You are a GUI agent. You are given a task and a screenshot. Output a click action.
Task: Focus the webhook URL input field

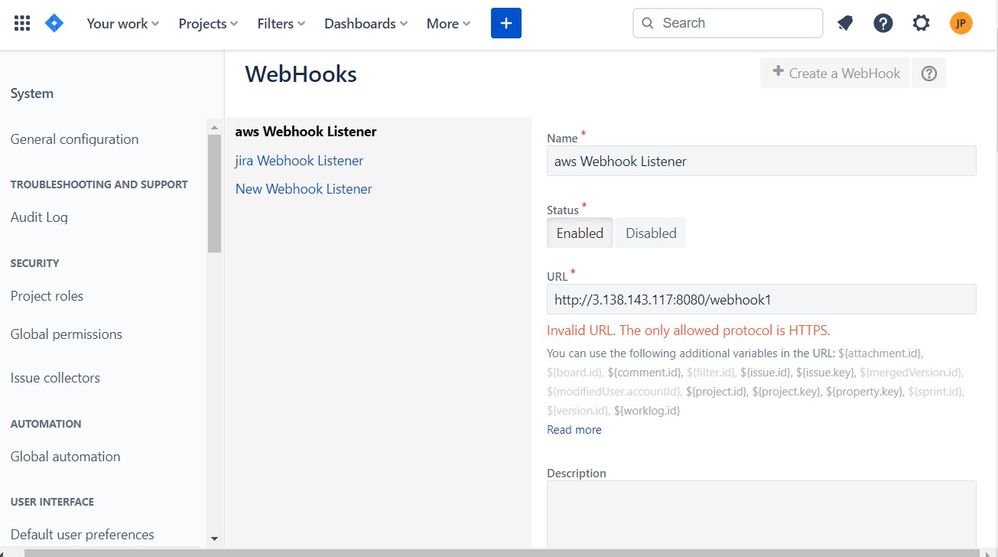pyautogui.click(x=761, y=299)
